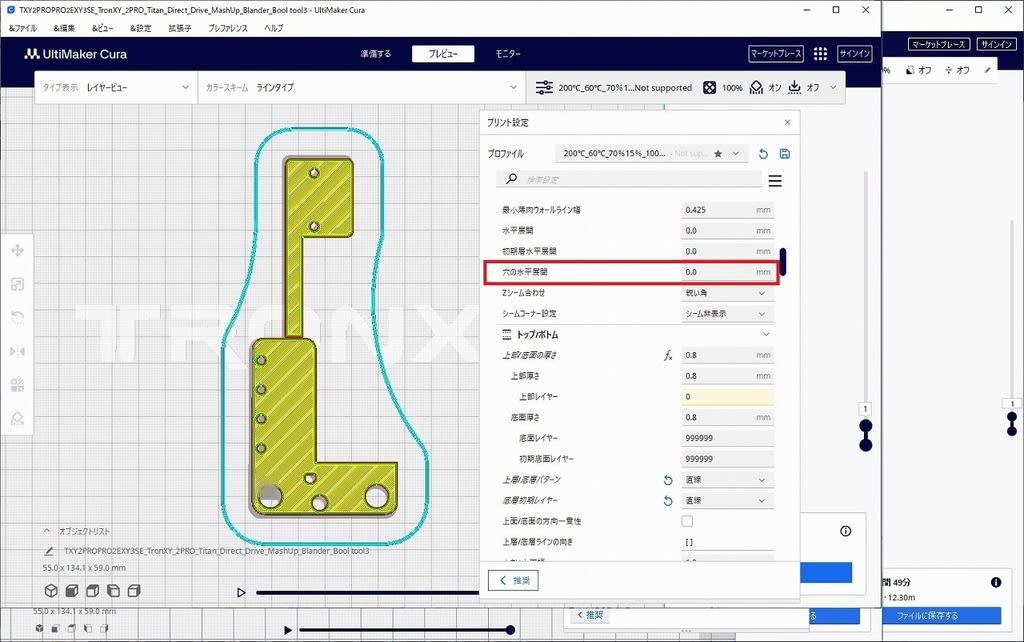Click the fx icon beside 上部/底面の厚さ
The image size is (1024, 642).
[x=668, y=355]
